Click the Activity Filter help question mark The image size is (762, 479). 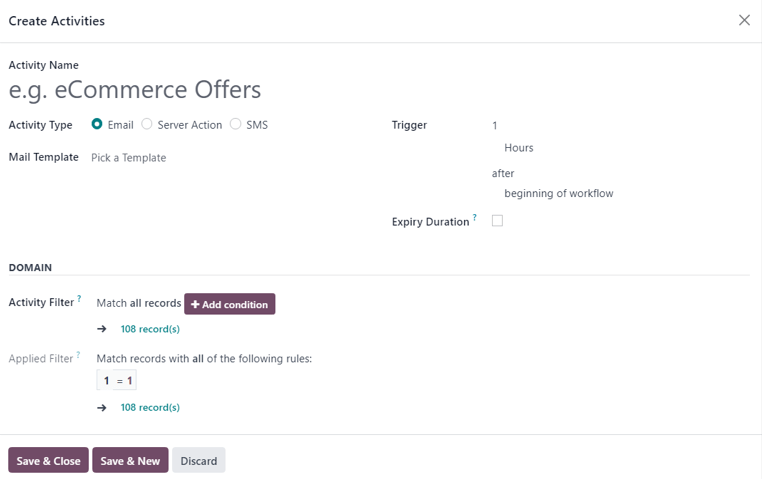click(79, 298)
